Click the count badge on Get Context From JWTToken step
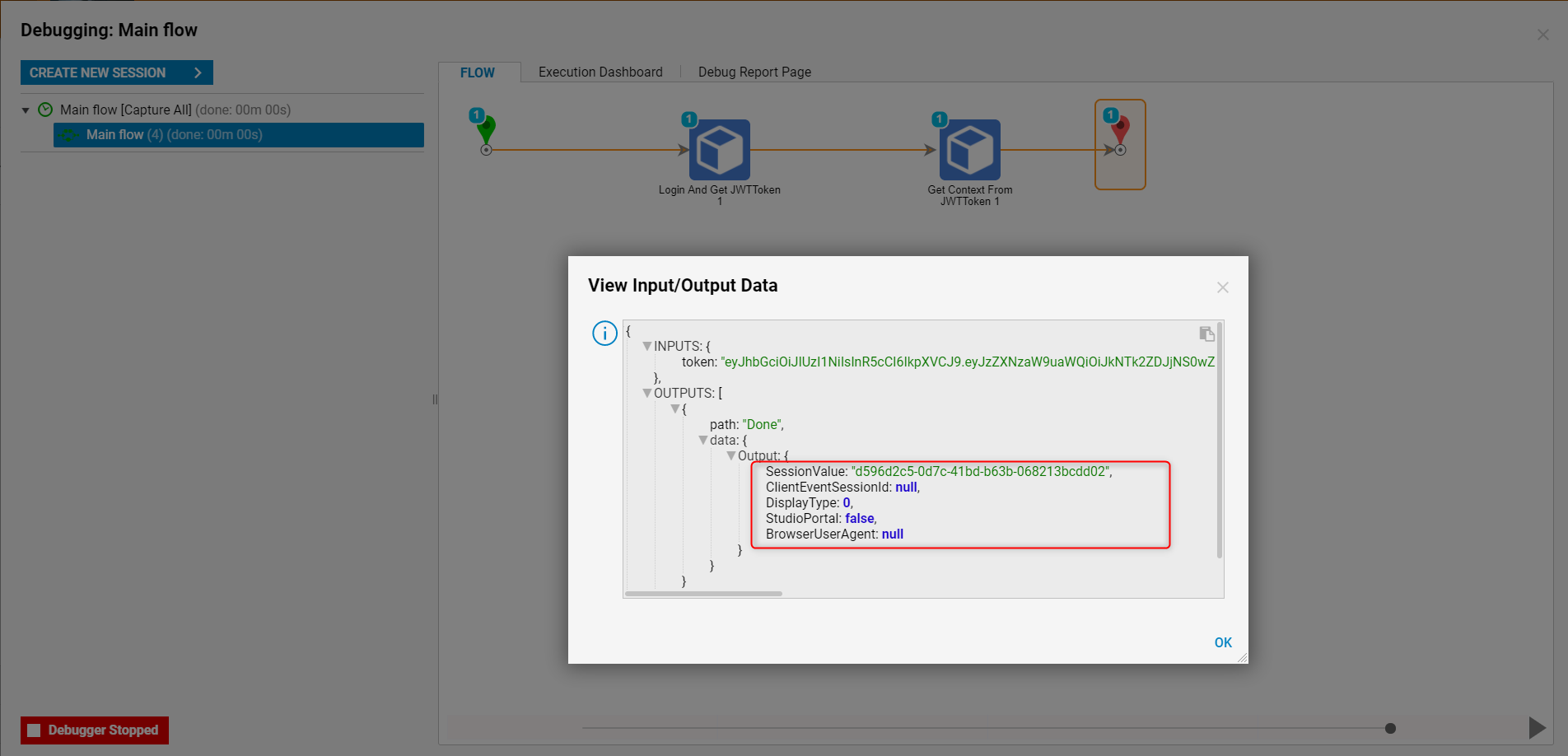 [939, 119]
